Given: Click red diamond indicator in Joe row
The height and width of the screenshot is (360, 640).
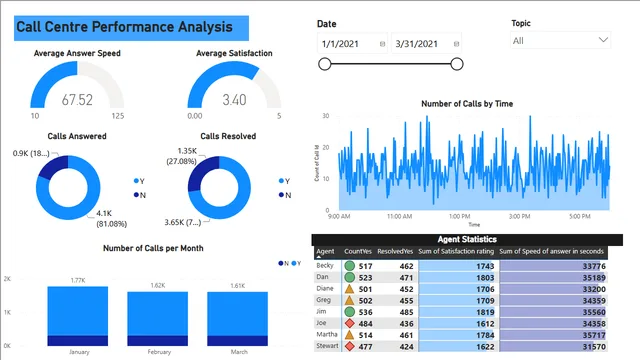Looking at the screenshot, I should (x=349, y=323).
